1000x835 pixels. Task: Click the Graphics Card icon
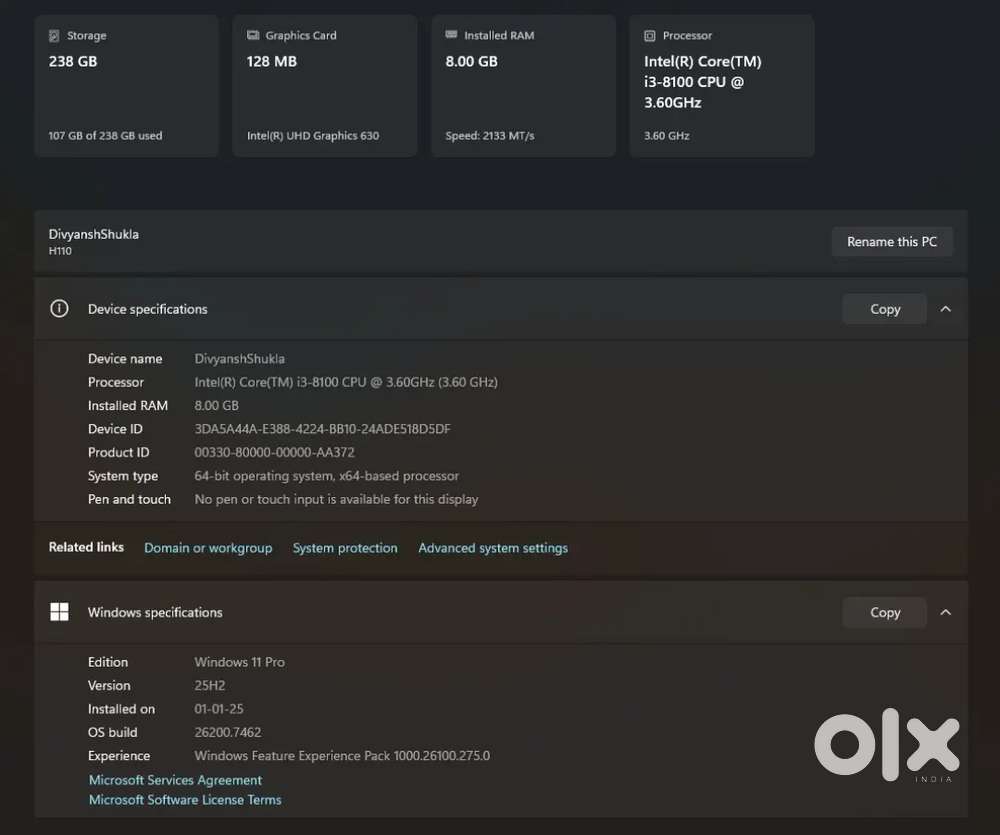[253, 36]
